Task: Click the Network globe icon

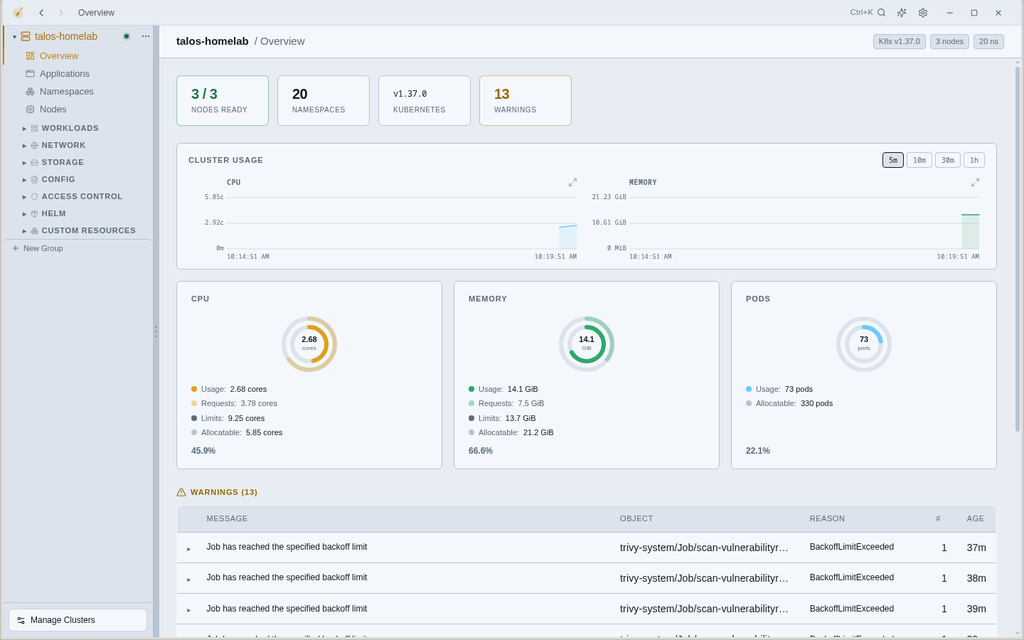Action: coord(35,145)
